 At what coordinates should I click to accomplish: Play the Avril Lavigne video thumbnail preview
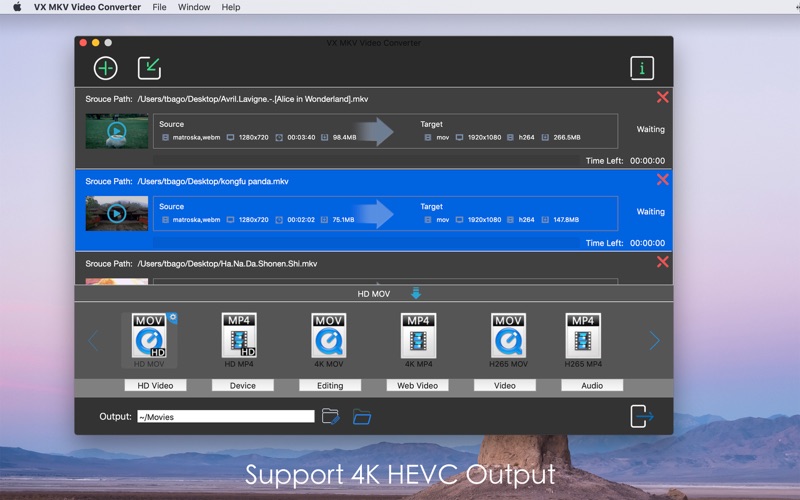click(x=117, y=131)
